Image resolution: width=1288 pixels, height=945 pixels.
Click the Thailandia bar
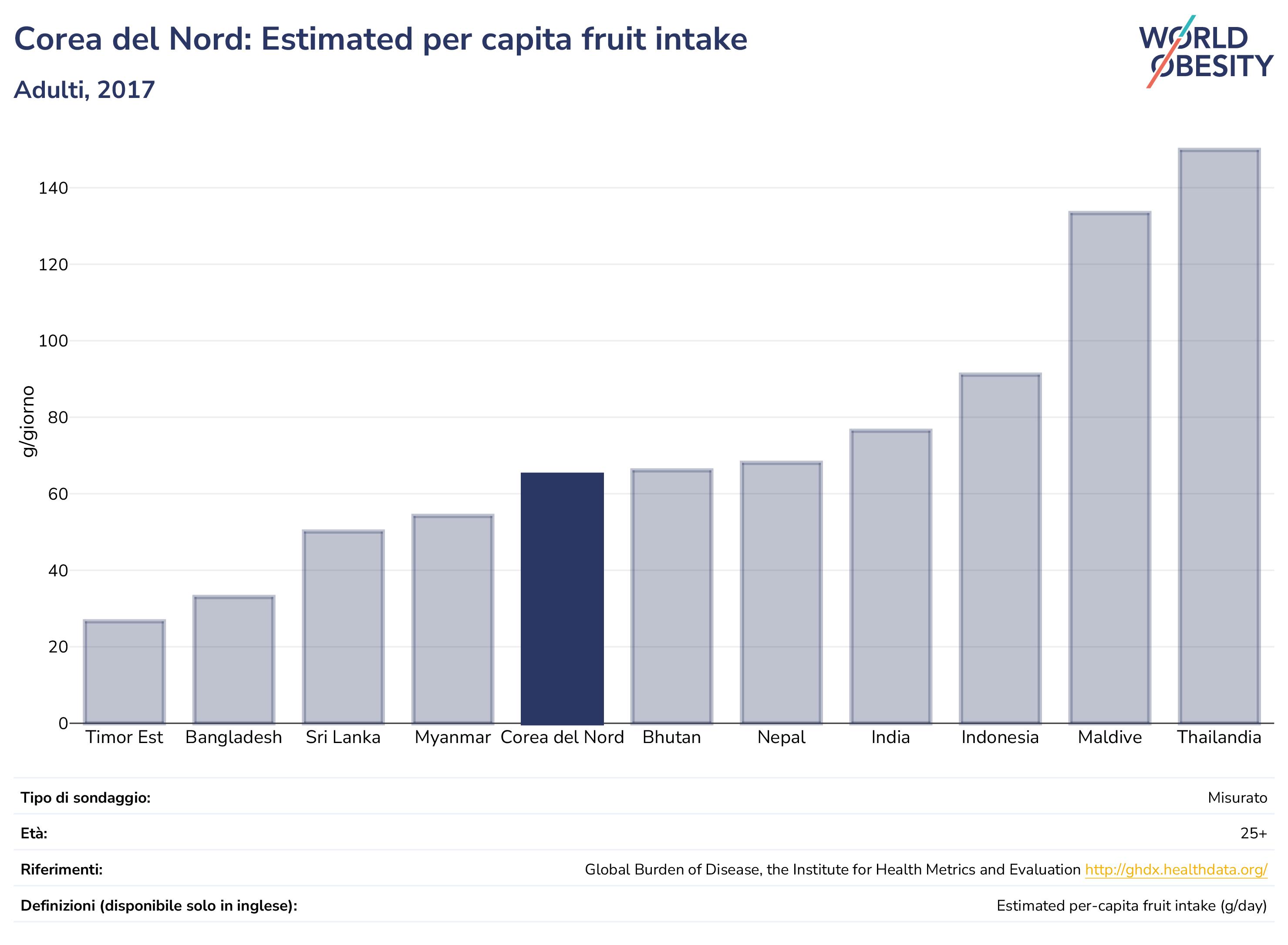[1219, 436]
